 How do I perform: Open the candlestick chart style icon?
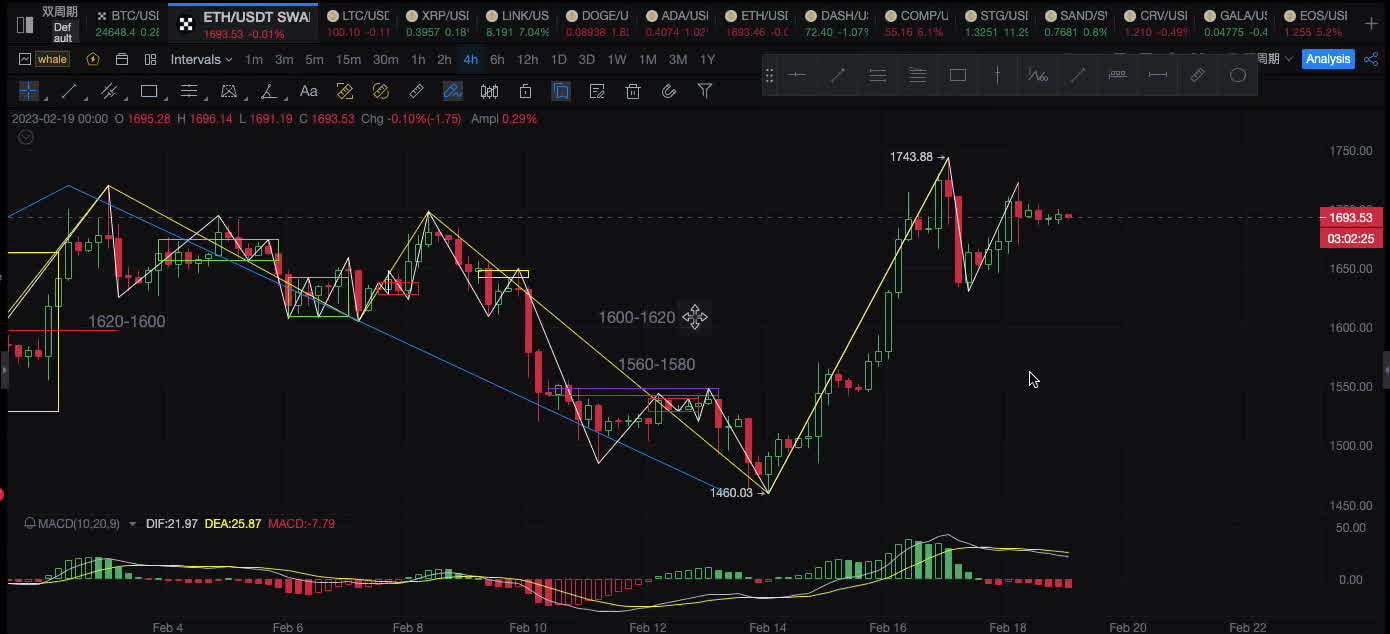point(489,92)
